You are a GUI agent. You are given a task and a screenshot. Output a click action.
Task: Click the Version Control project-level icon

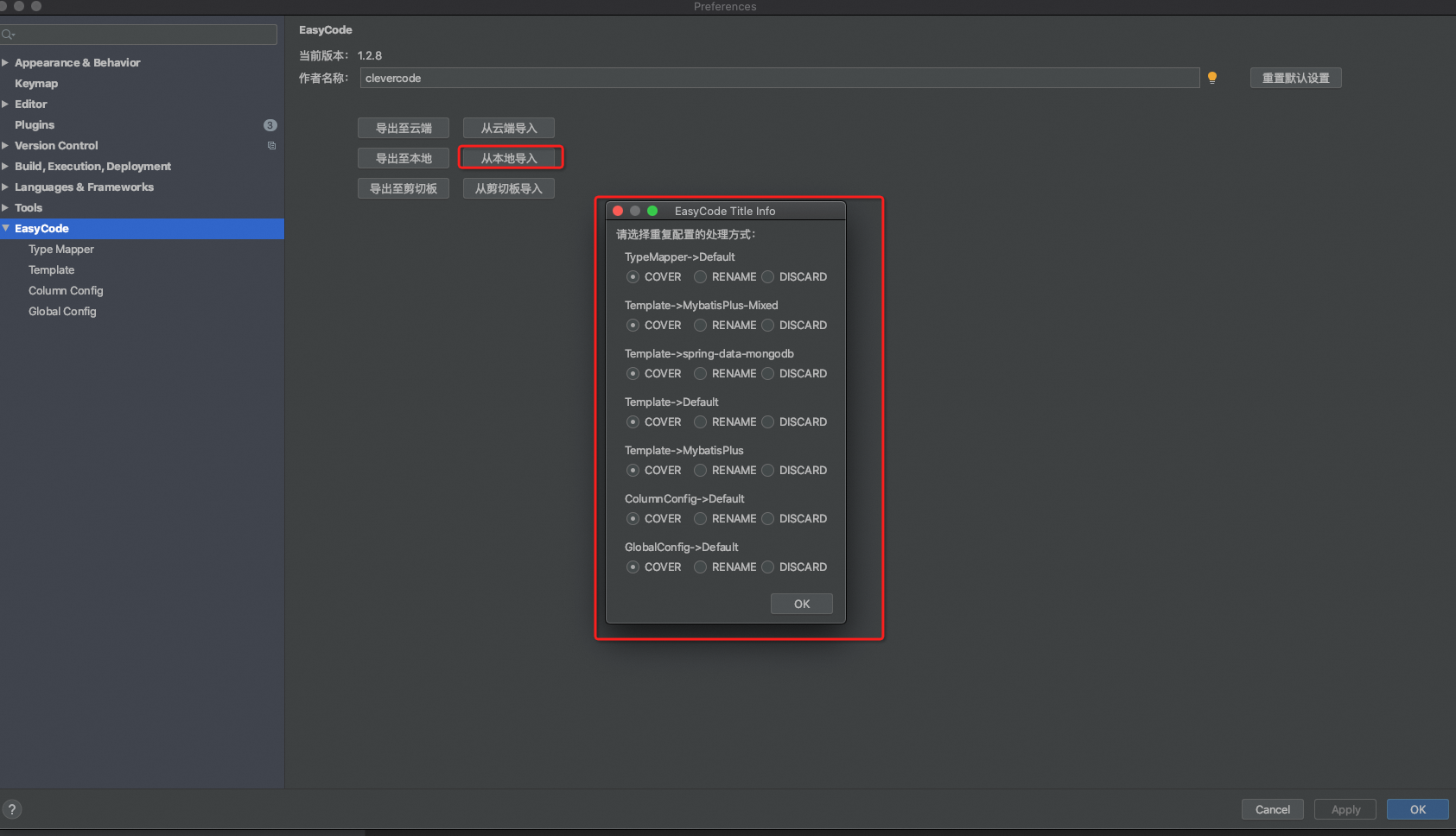tap(271, 146)
